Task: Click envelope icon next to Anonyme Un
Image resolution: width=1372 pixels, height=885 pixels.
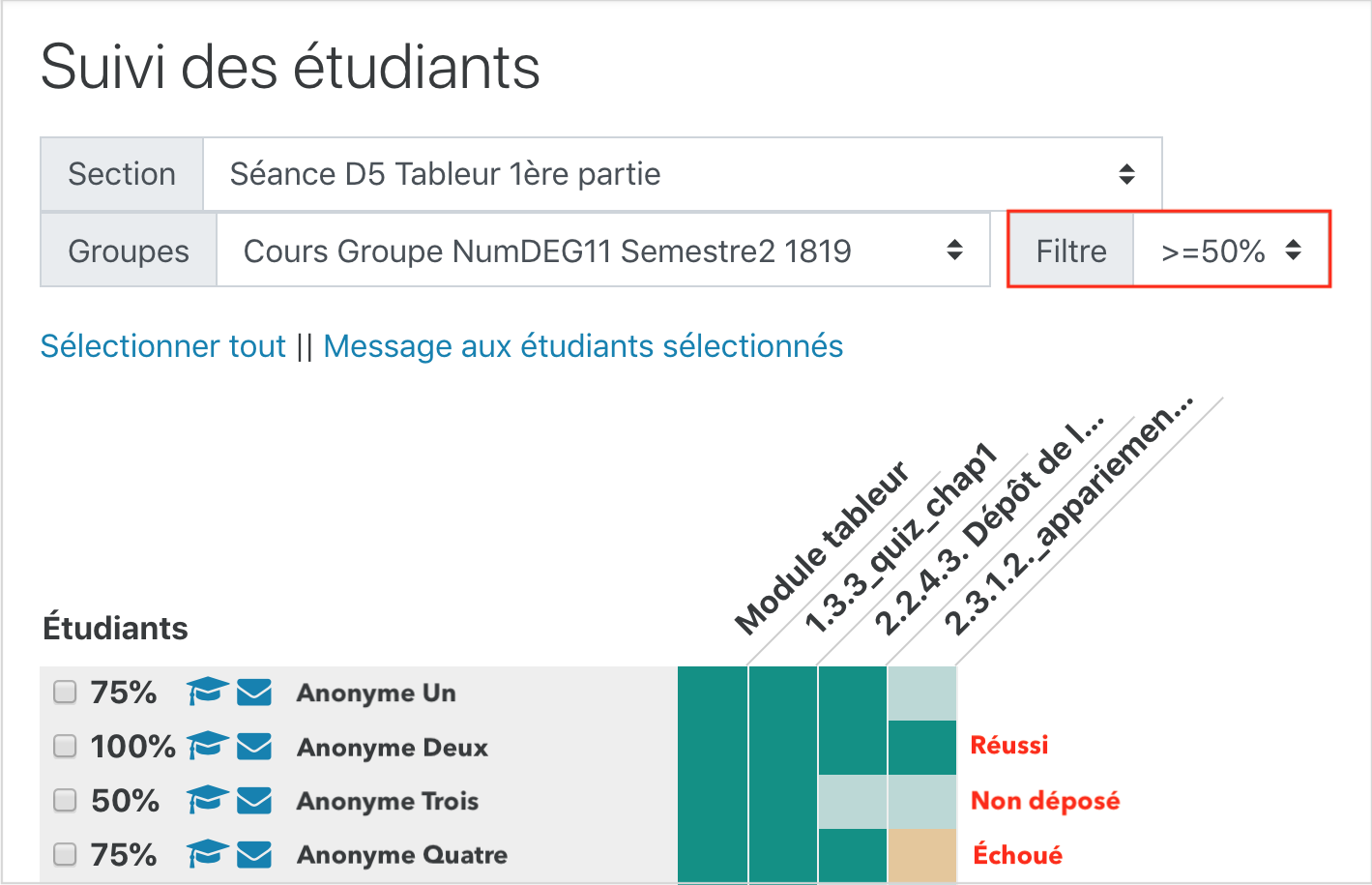Action: (x=254, y=693)
